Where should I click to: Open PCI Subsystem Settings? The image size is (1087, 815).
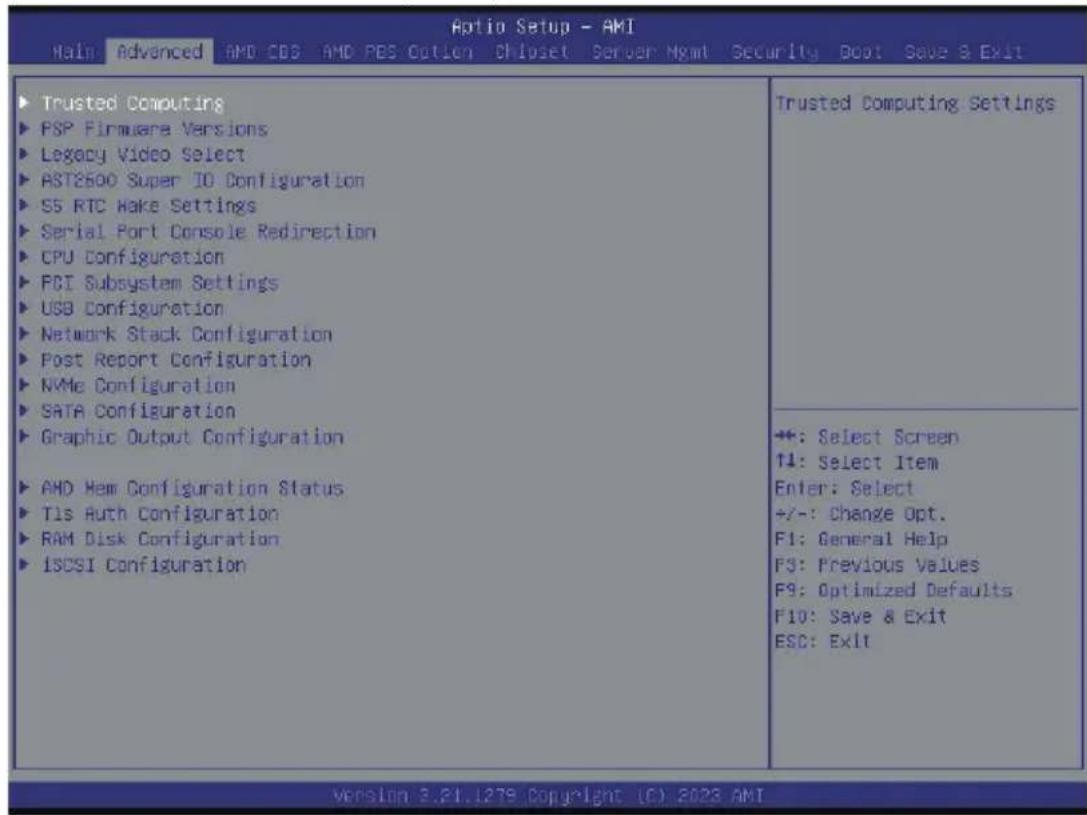coord(159,283)
